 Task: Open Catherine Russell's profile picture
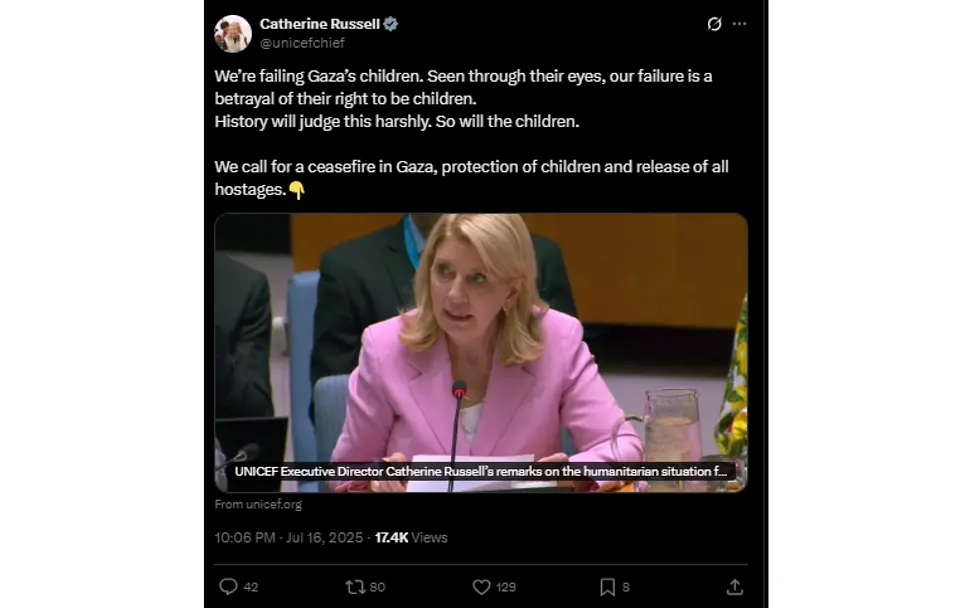(233, 34)
